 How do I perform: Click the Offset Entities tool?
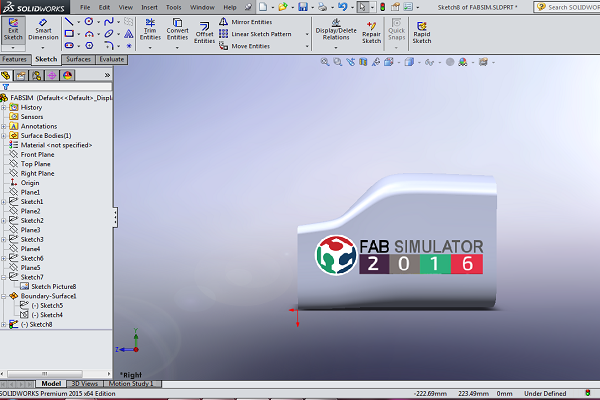(204, 33)
